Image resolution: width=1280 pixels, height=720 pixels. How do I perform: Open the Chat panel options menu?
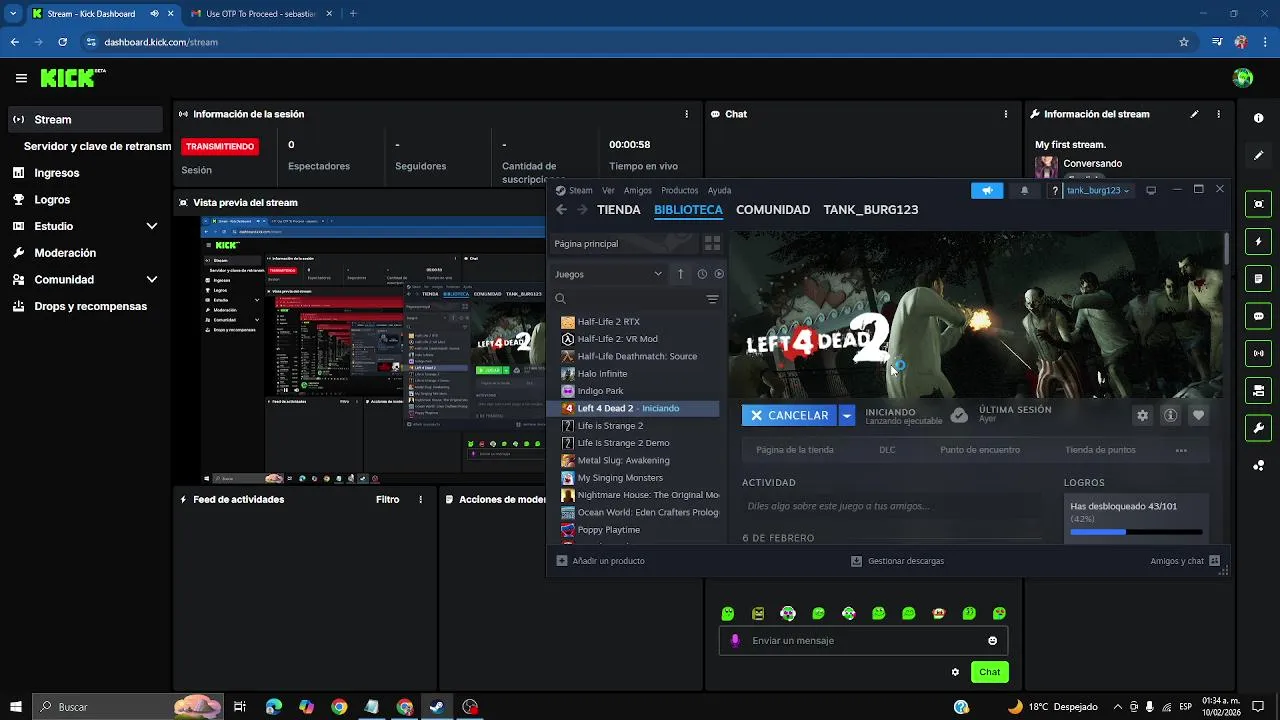pyautogui.click(x=1005, y=114)
